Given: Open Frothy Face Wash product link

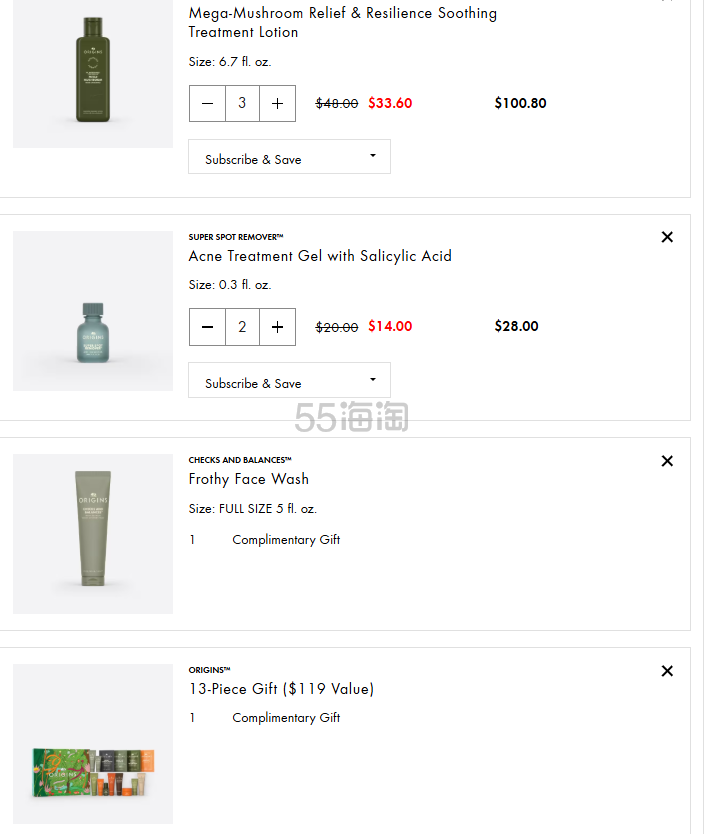Looking at the screenshot, I should tap(249, 479).
